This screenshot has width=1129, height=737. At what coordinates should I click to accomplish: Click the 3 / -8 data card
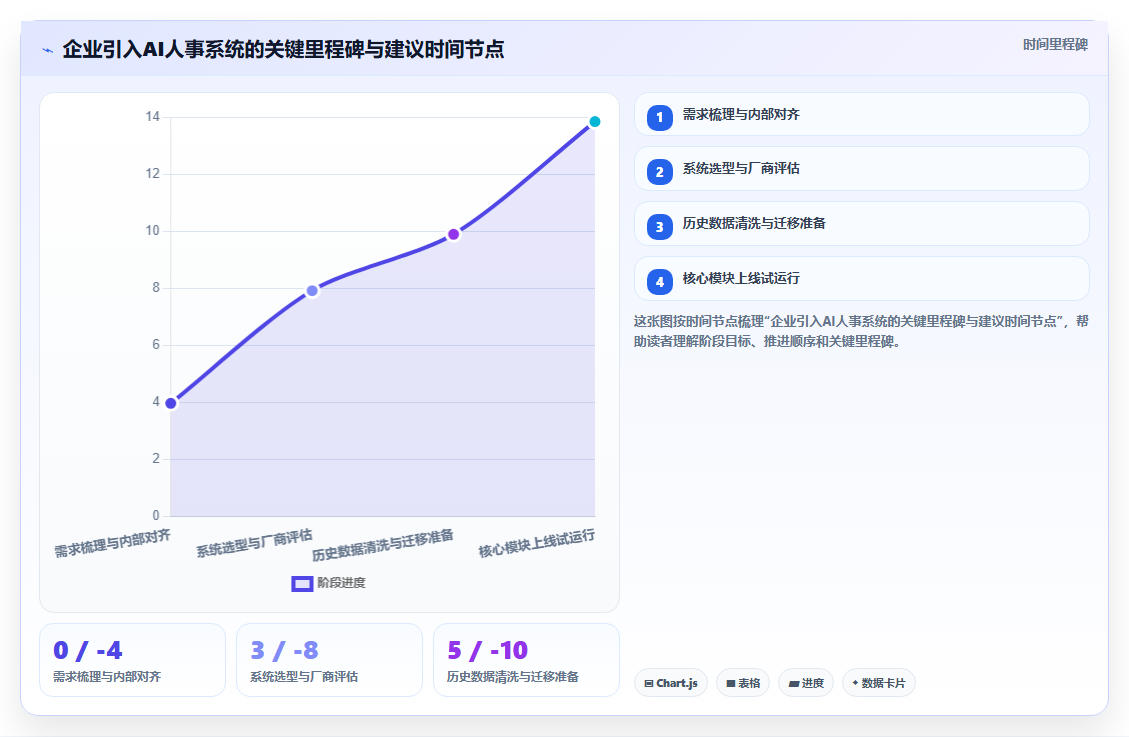point(329,660)
